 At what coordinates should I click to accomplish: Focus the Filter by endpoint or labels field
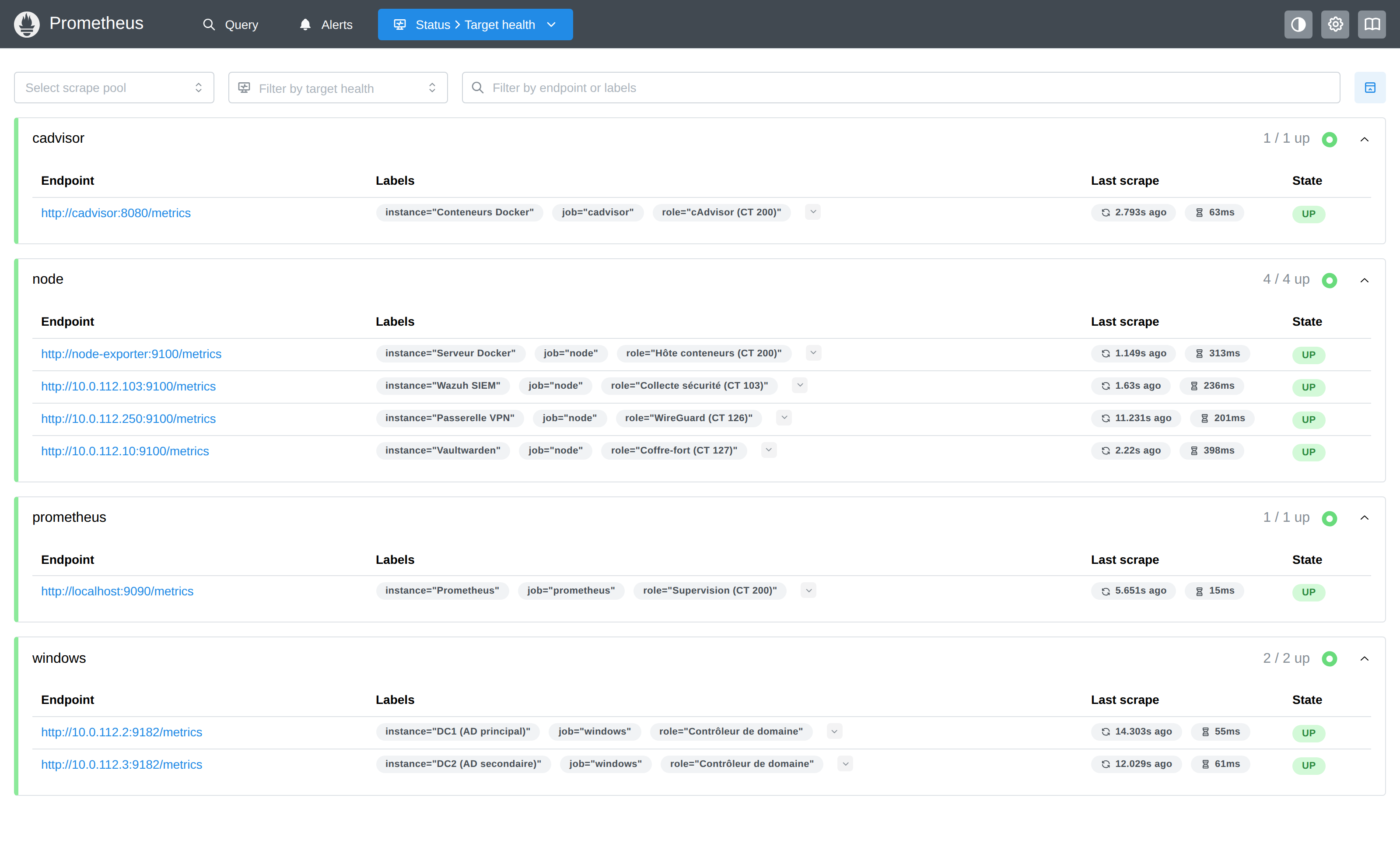coord(900,88)
